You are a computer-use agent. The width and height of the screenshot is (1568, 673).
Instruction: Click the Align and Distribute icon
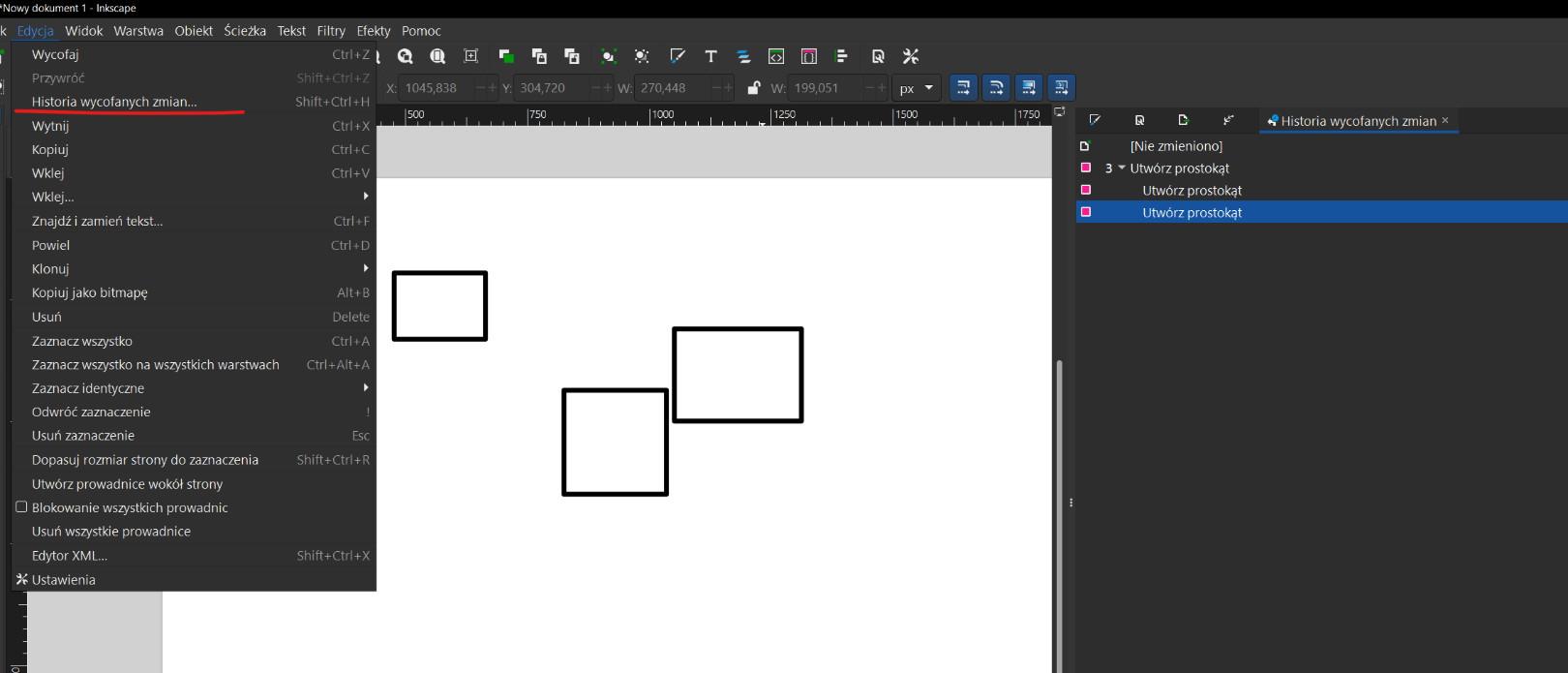coord(841,56)
